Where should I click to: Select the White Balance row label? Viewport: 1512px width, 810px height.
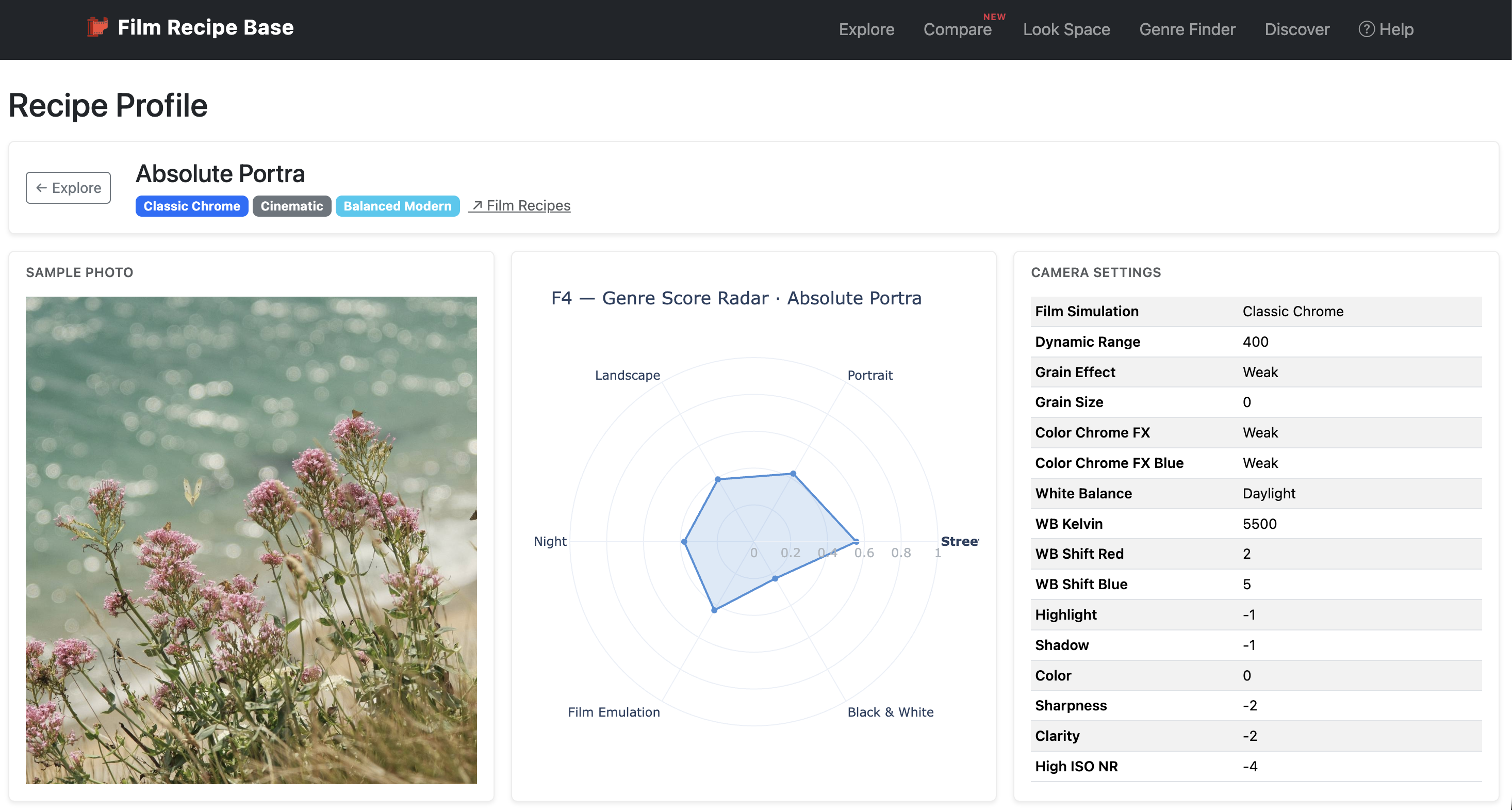[1083, 493]
